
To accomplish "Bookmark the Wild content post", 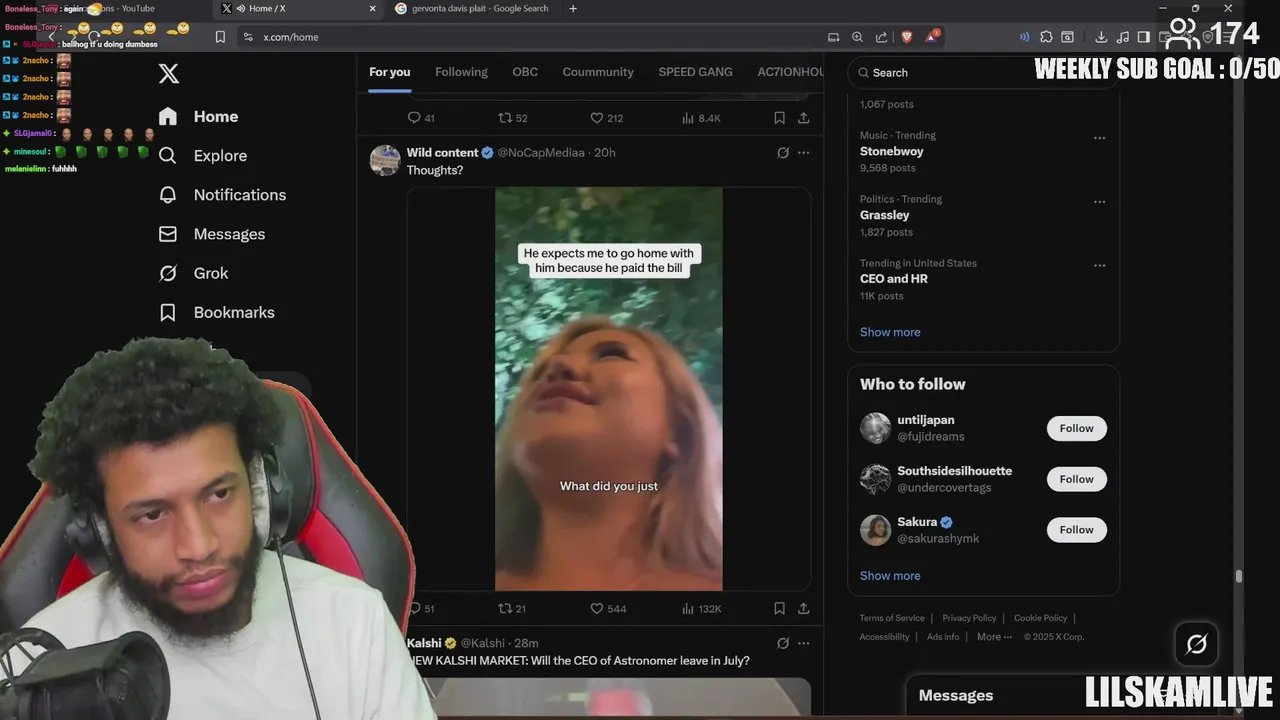I will click(779, 608).
